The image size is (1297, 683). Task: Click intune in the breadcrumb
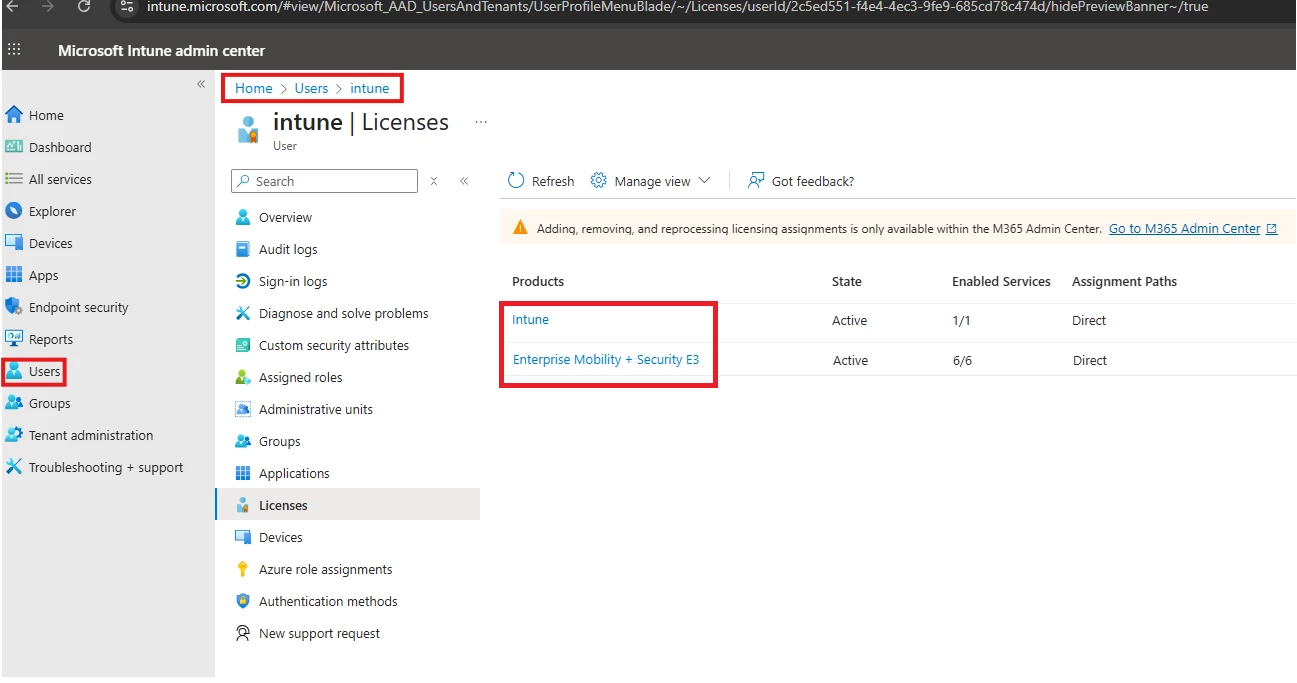pyautogui.click(x=370, y=88)
